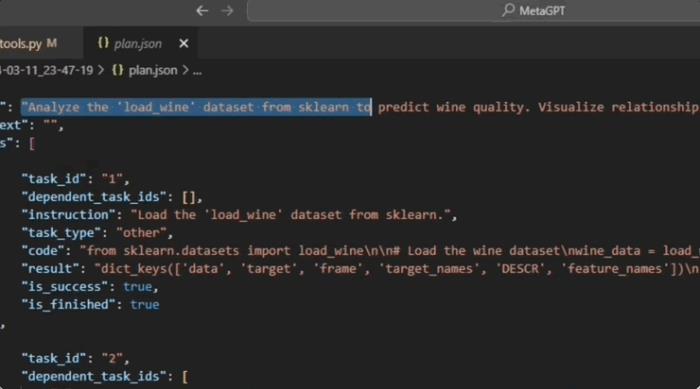Screen dimensions: 700x389
Task: Click the true value of "is_success"
Action: coord(138,287)
